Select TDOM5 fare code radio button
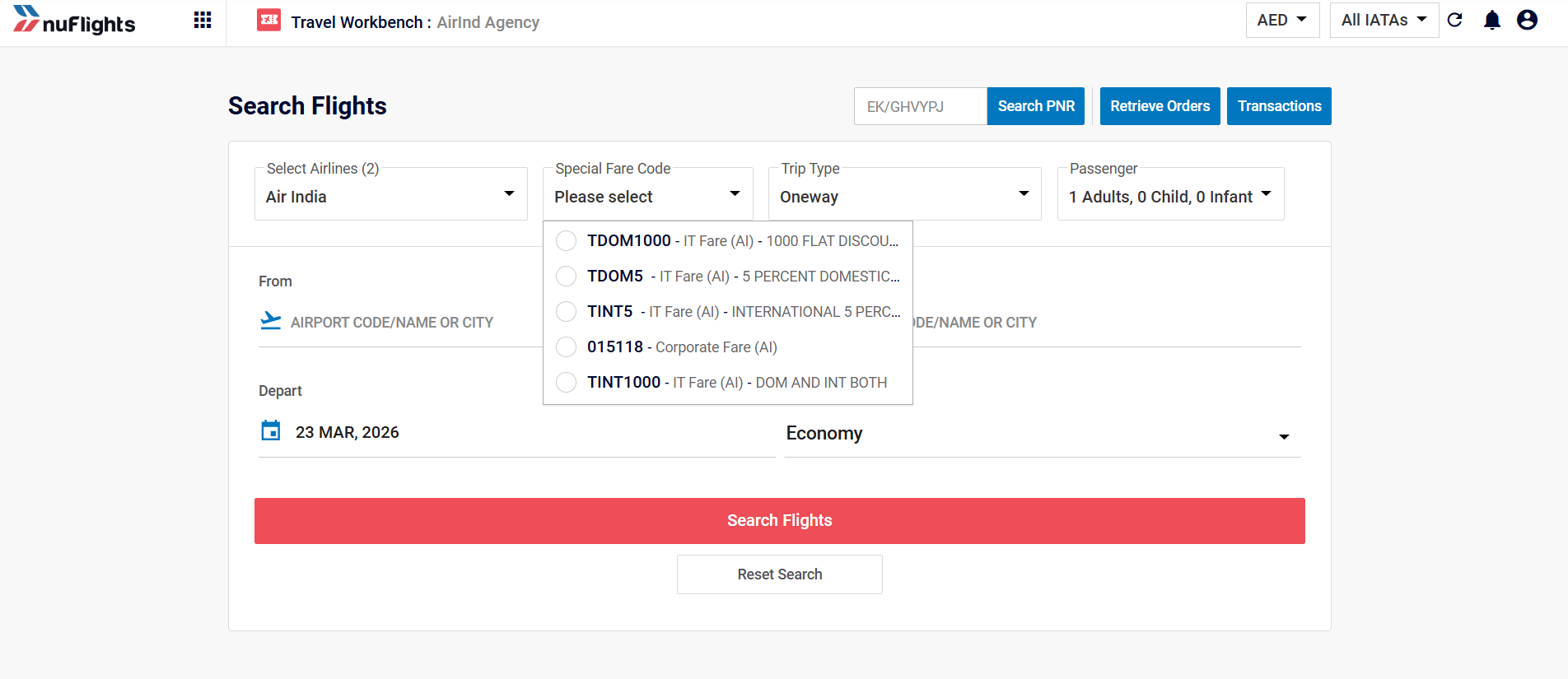Screen dimensions: 1568x679 coord(566,276)
